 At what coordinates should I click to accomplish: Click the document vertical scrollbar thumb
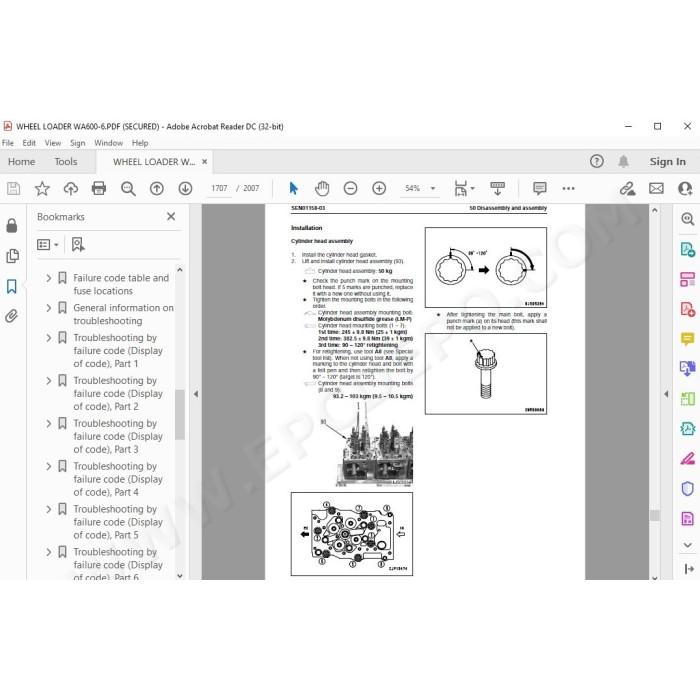click(x=654, y=515)
